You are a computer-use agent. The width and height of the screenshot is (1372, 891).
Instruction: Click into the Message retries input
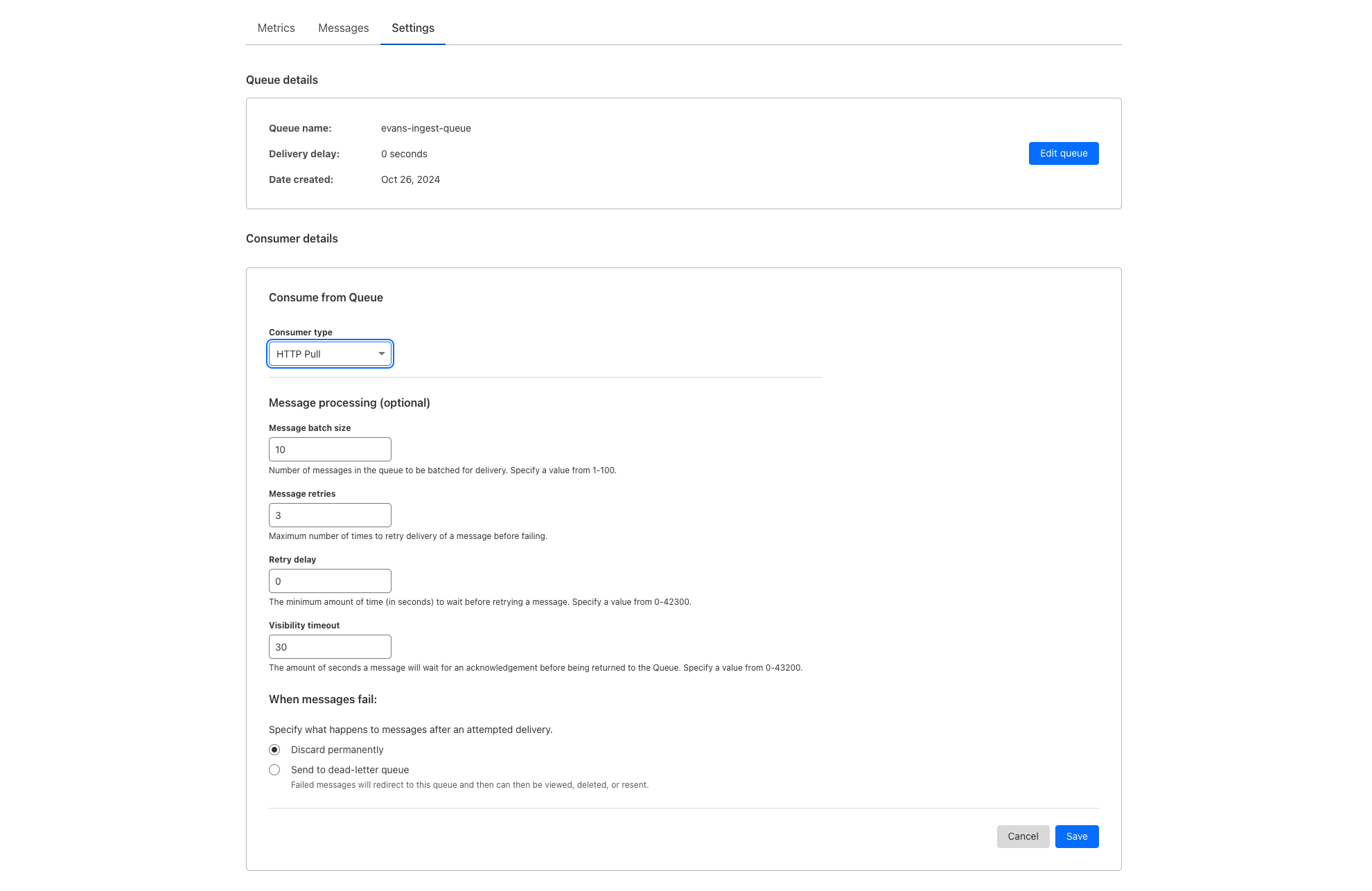[x=330, y=515]
